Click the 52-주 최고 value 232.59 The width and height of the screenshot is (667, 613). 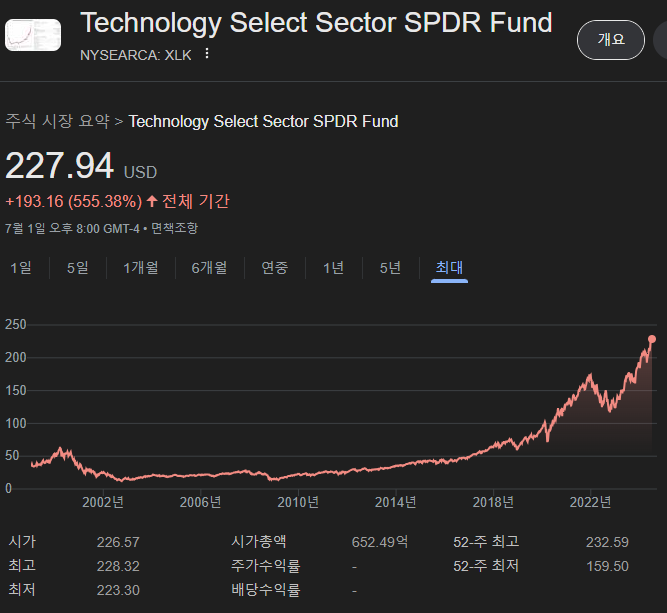click(607, 542)
